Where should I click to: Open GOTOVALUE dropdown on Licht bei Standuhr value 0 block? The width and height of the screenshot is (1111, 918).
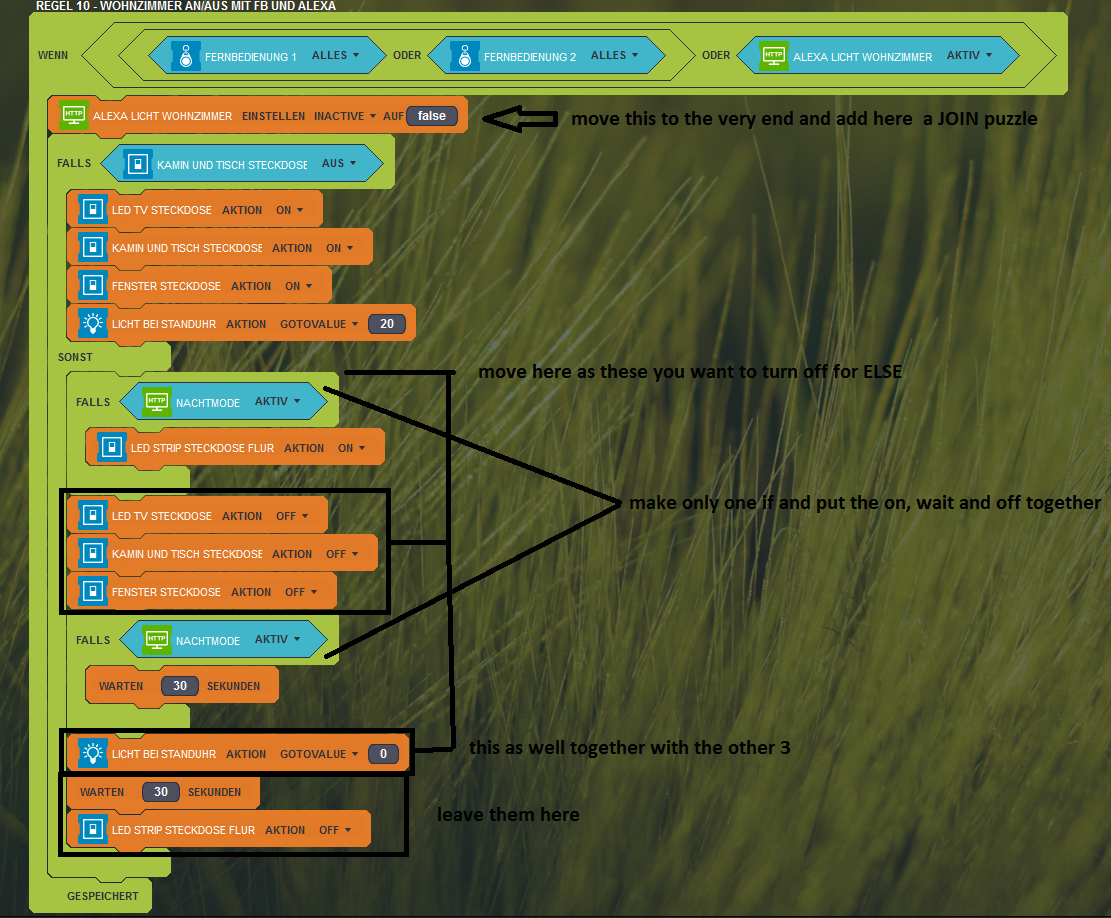(319, 754)
